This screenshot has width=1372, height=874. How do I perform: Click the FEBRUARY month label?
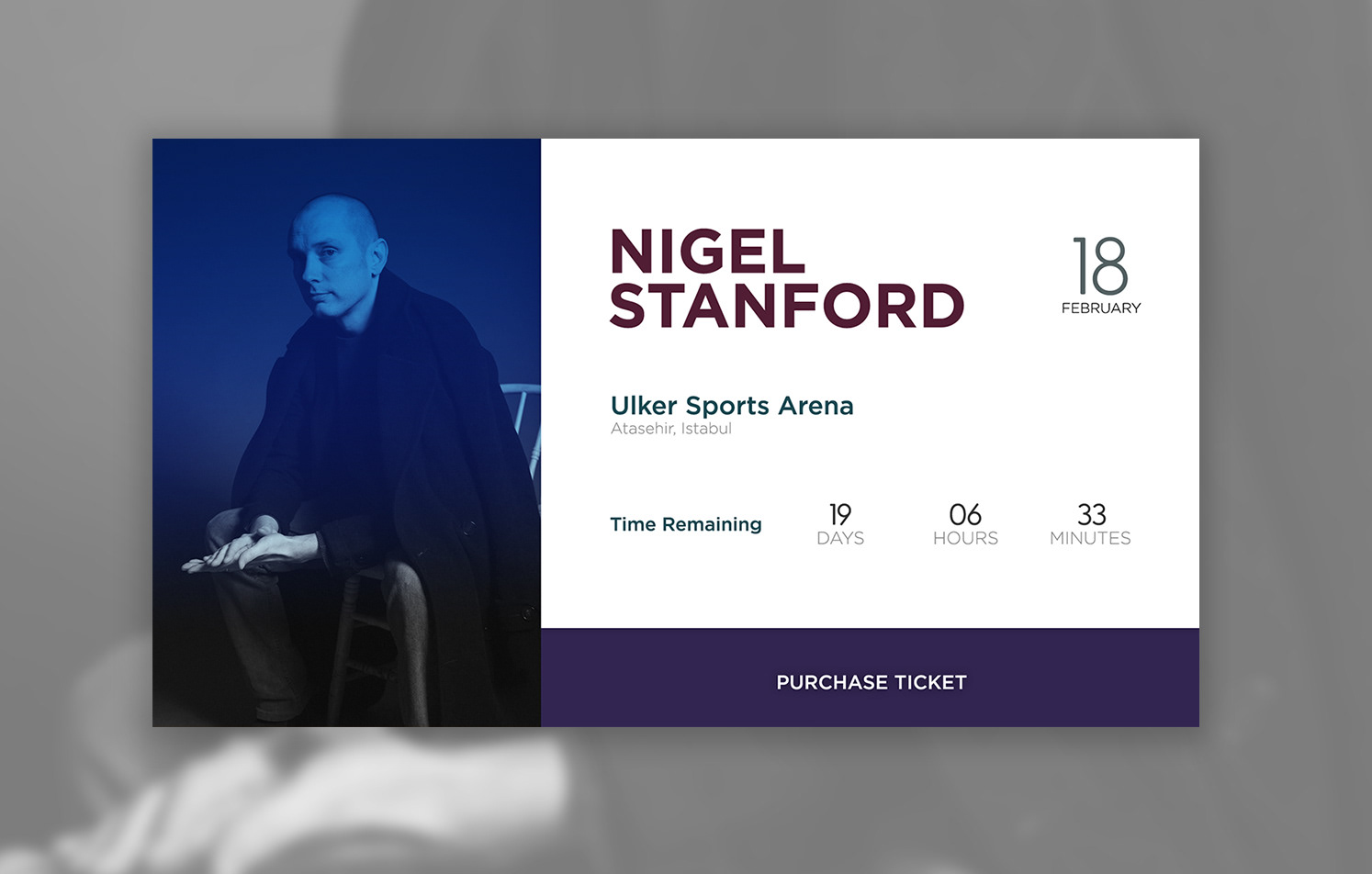[1100, 308]
